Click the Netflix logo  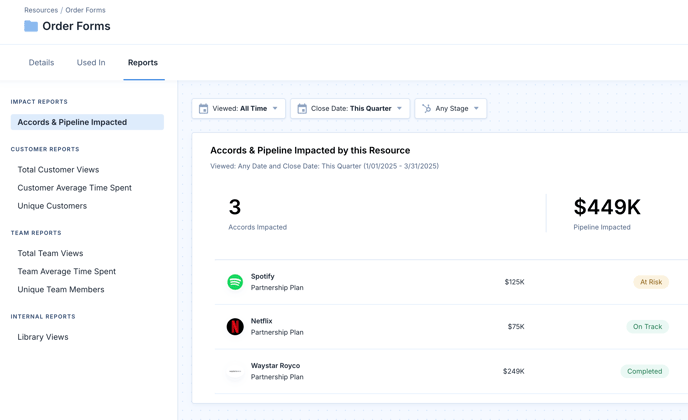click(x=235, y=327)
